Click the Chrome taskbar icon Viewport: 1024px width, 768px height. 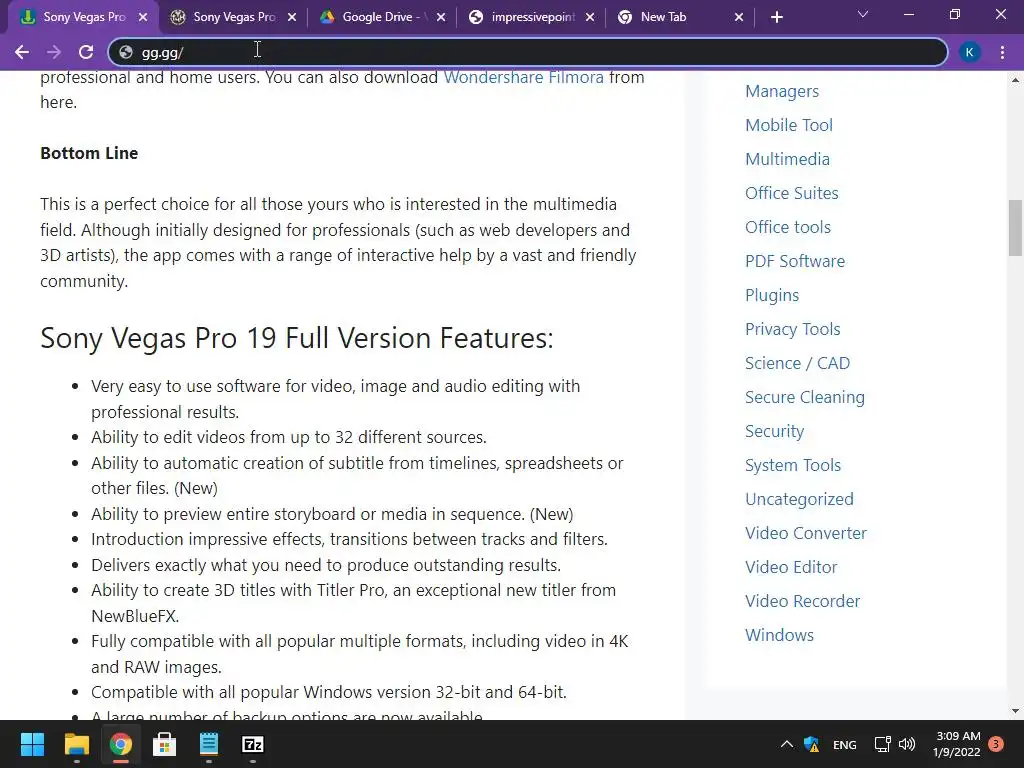pos(121,744)
